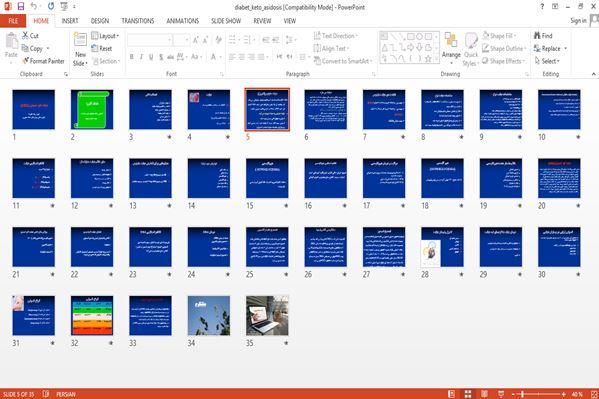Click the Format Painter tool
This screenshot has height=399, width=599.
(43, 61)
